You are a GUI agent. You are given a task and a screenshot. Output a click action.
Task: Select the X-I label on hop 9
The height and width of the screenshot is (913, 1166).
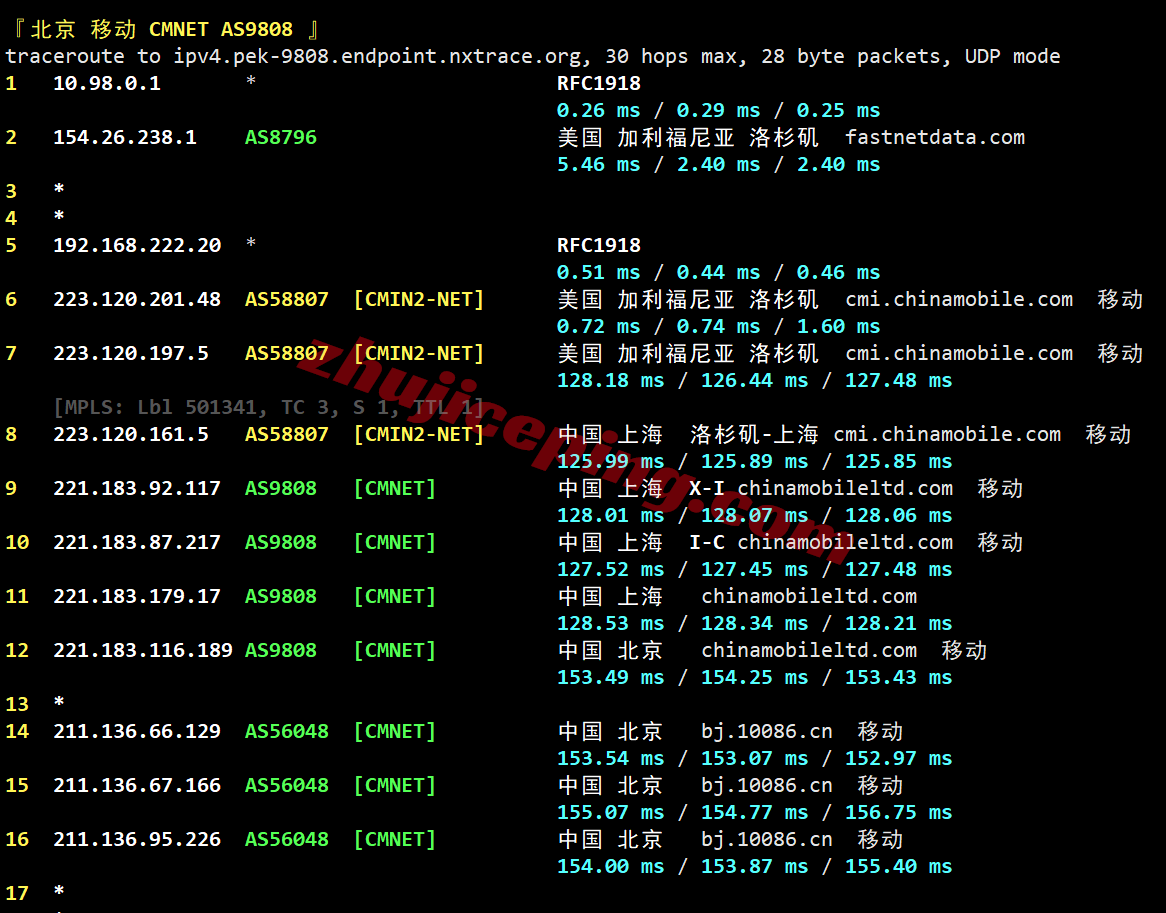(706, 488)
